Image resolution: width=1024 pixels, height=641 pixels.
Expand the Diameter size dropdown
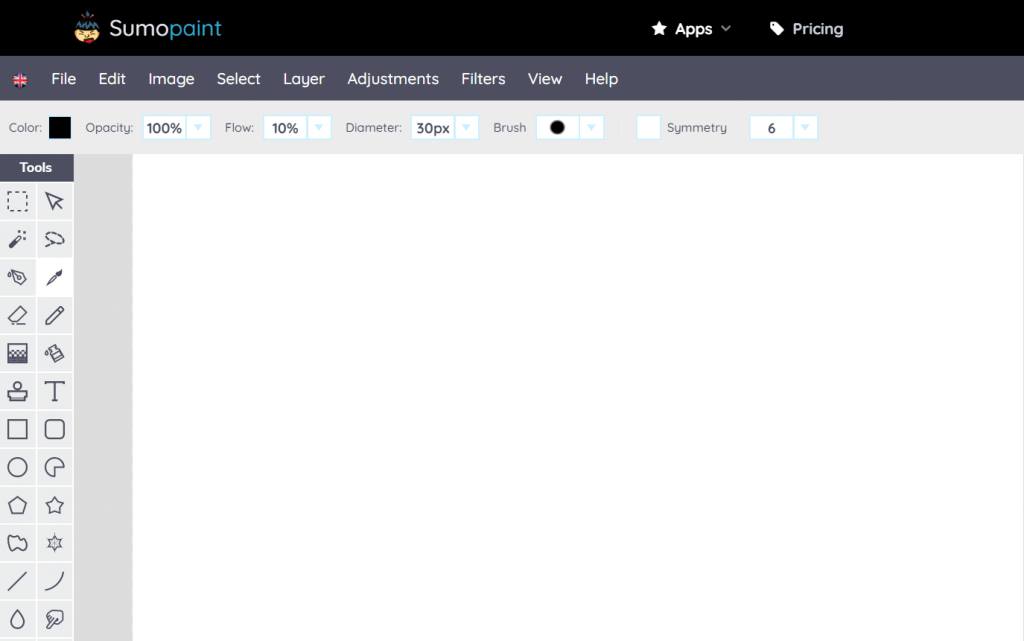coord(466,127)
